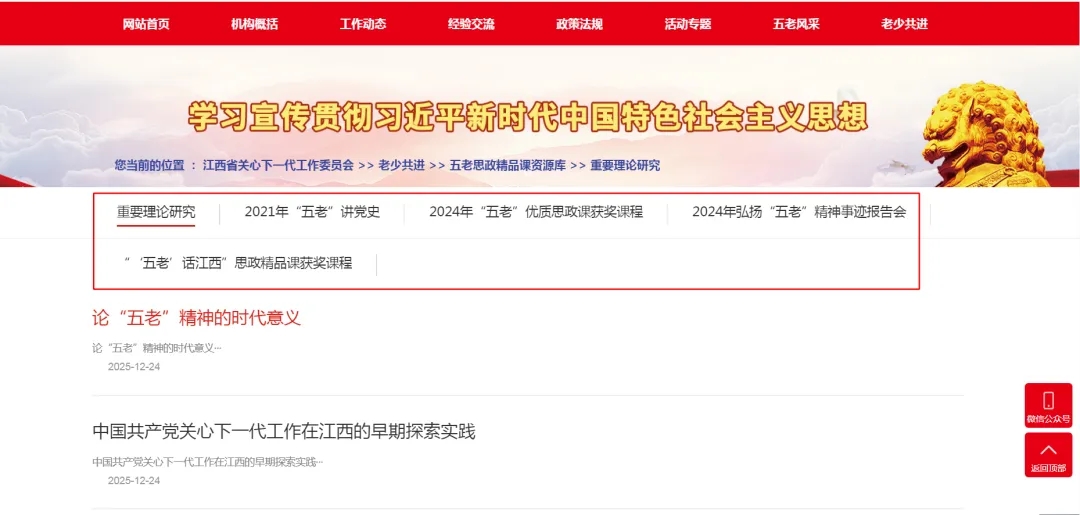This screenshot has height=515, width=1080.
Task: Open the 2024年“五老”优质思政课获奖课程 tab
Action: point(535,212)
